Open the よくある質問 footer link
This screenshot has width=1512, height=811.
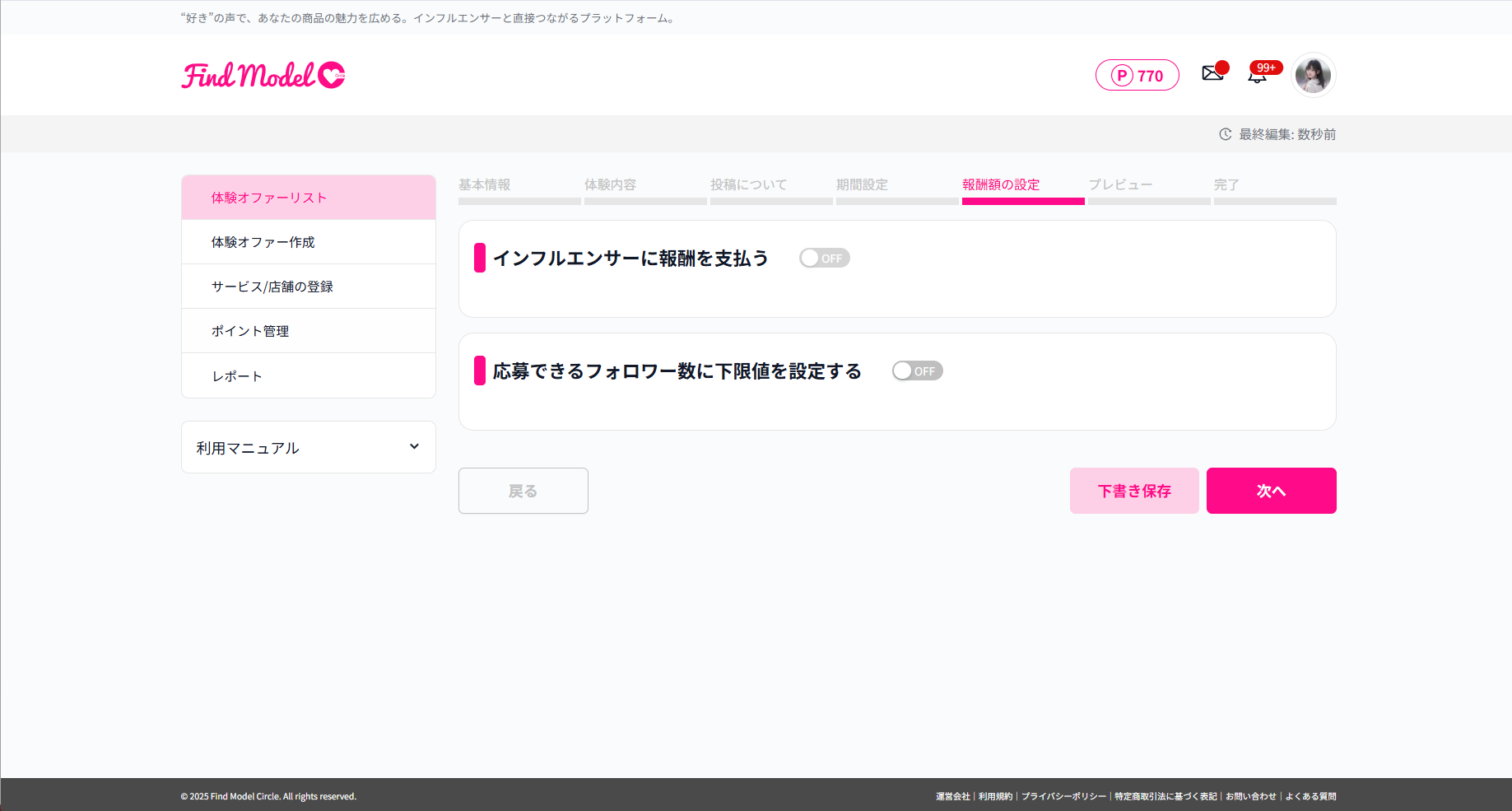point(1310,796)
